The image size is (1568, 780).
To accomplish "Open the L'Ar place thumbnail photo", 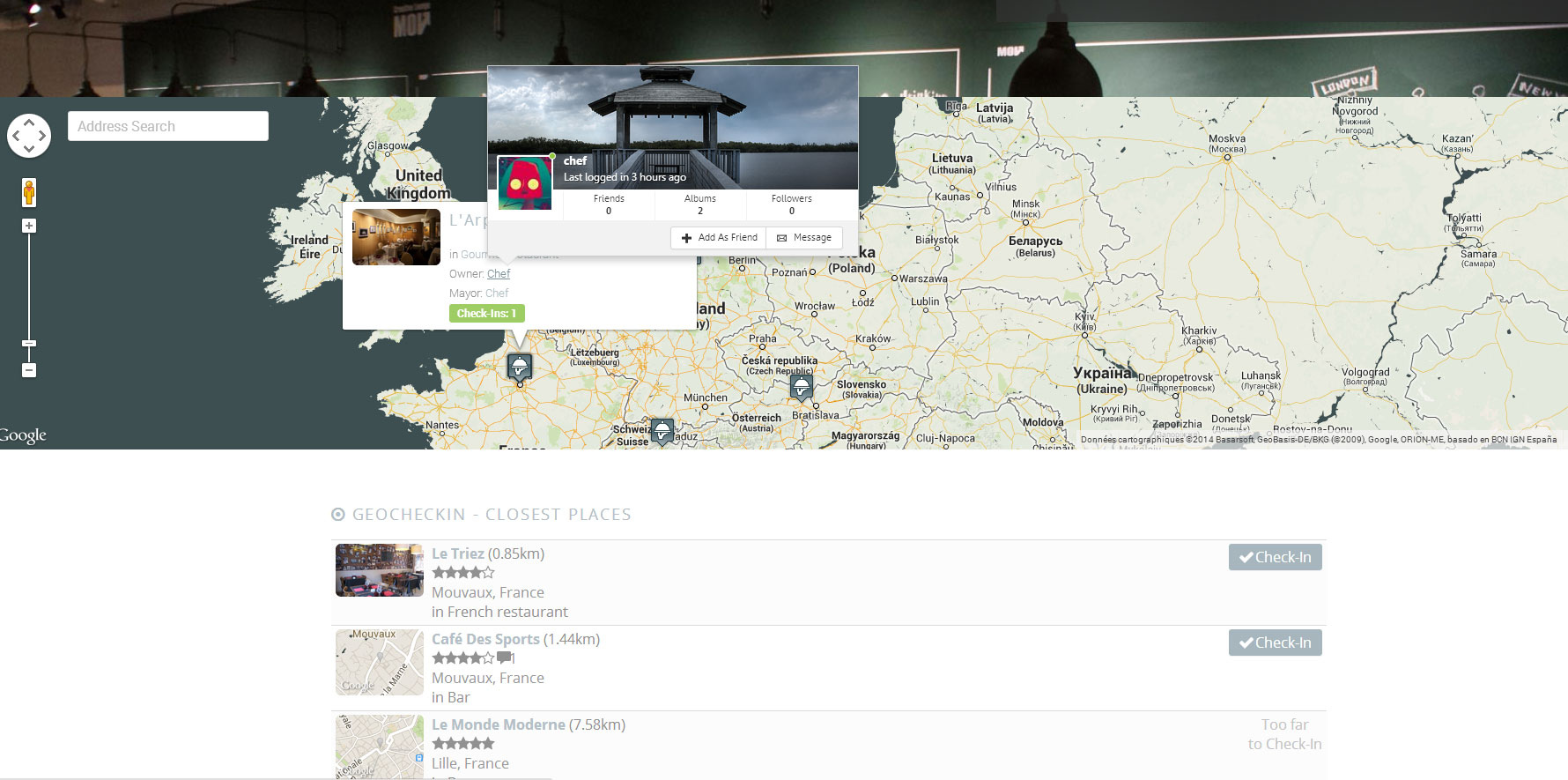I will pos(396,237).
